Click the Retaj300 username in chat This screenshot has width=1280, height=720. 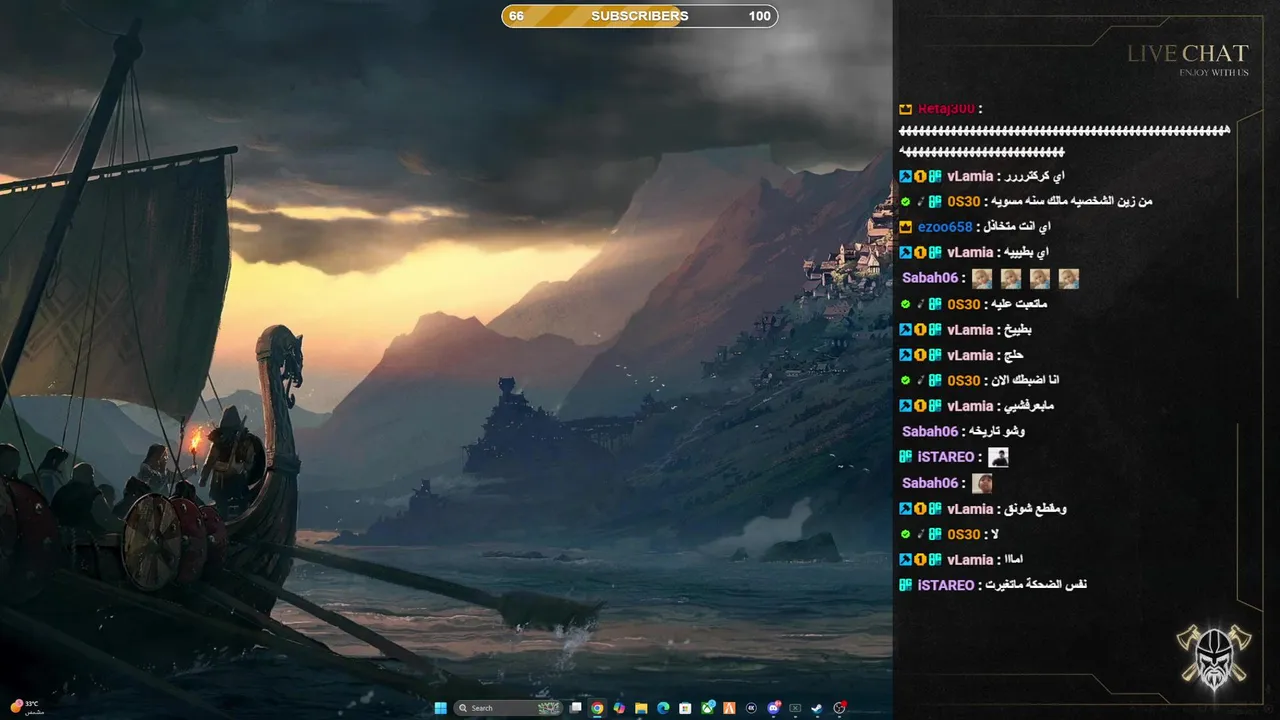coord(946,109)
